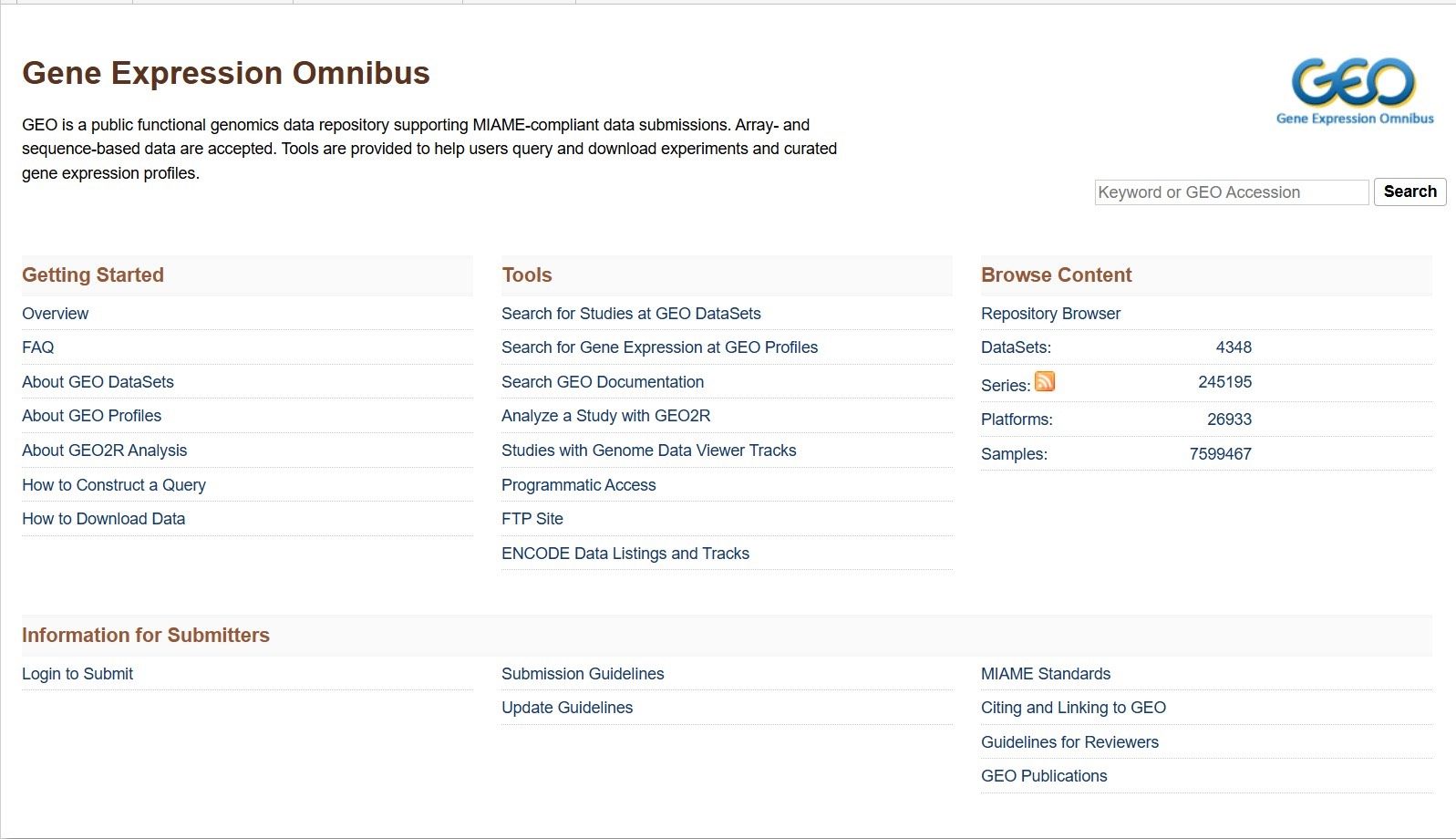Select Search for Studies at GEO DataSets

[631, 314]
